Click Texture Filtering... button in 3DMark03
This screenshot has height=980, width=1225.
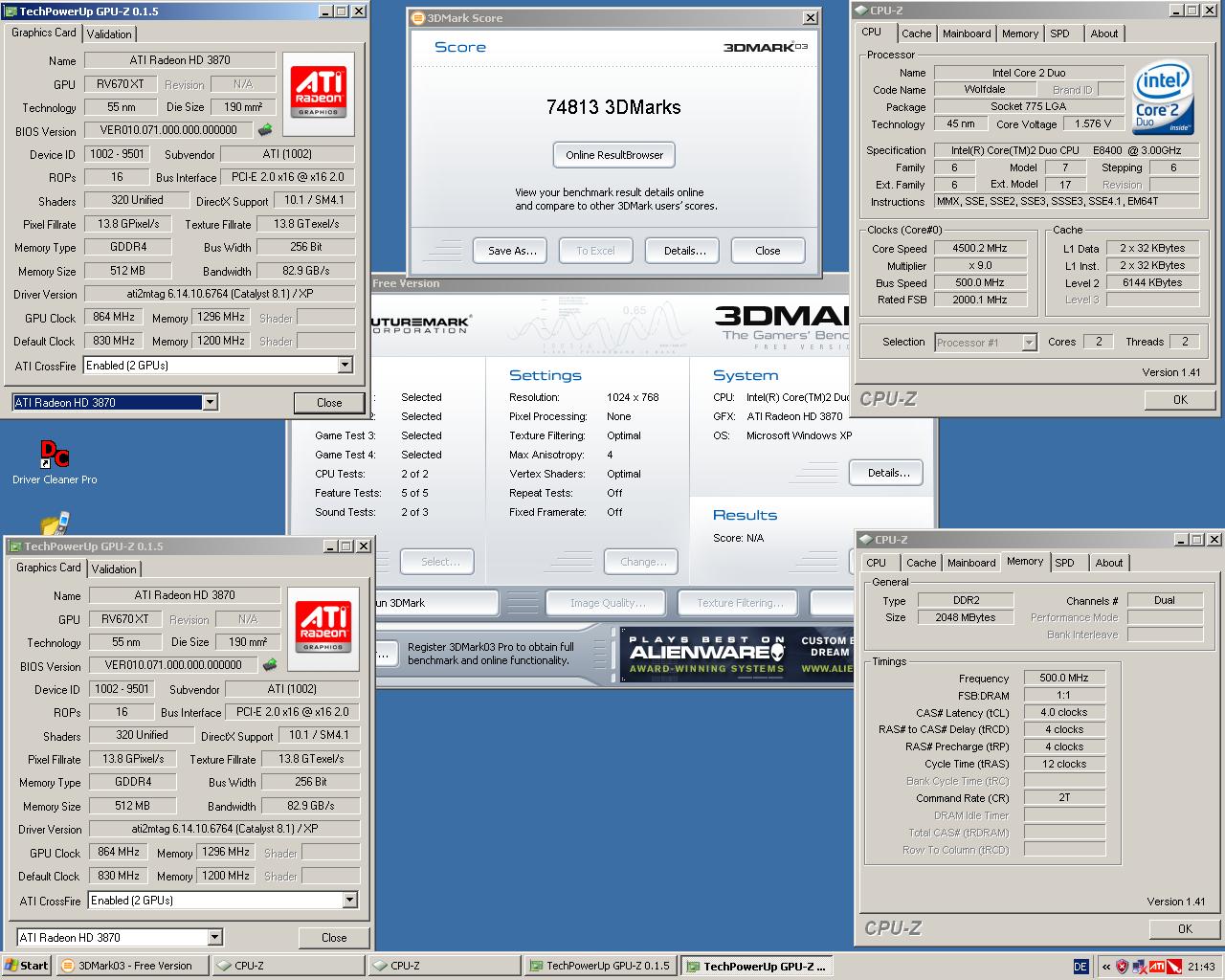740,603
